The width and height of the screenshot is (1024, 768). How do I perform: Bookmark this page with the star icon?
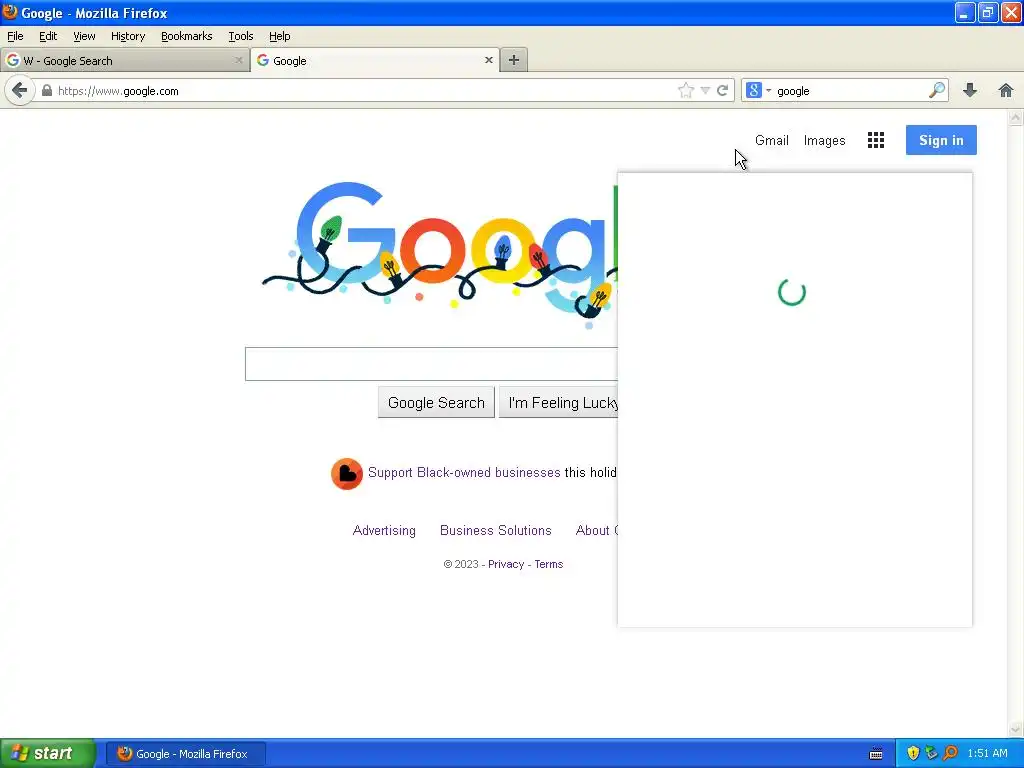(686, 91)
